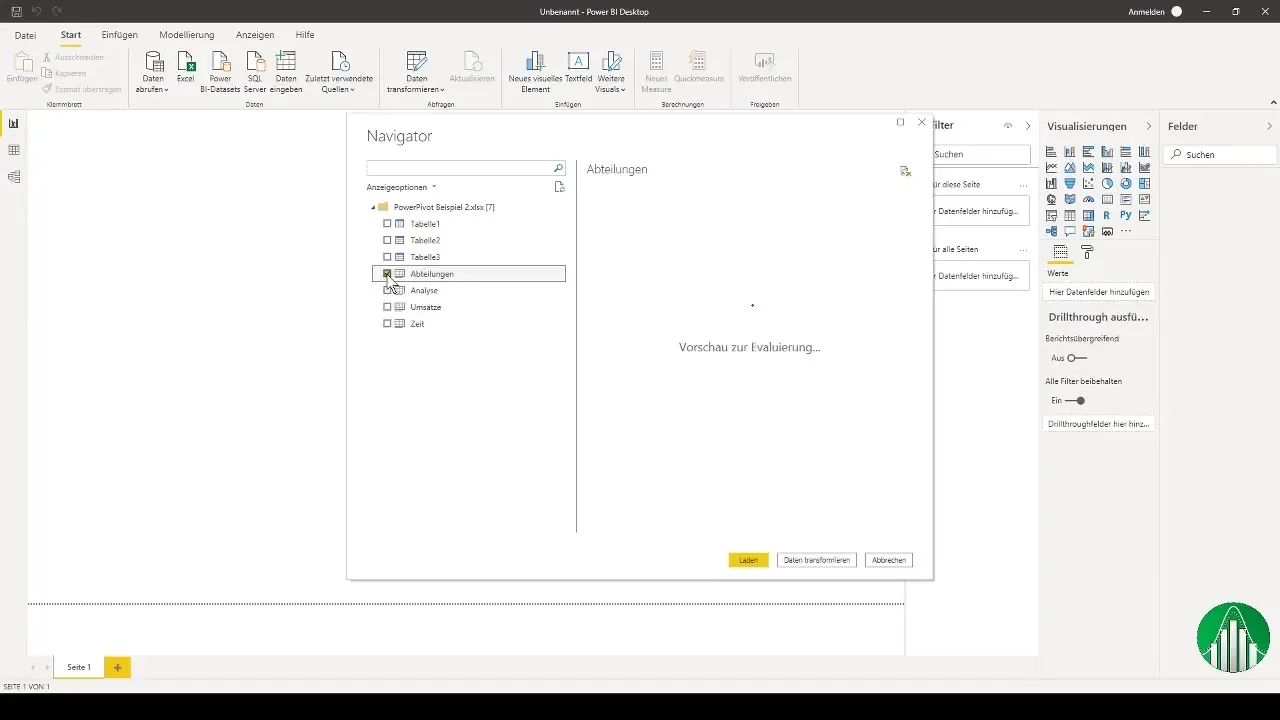Click the preview options icon beside Abteilungen

point(905,171)
